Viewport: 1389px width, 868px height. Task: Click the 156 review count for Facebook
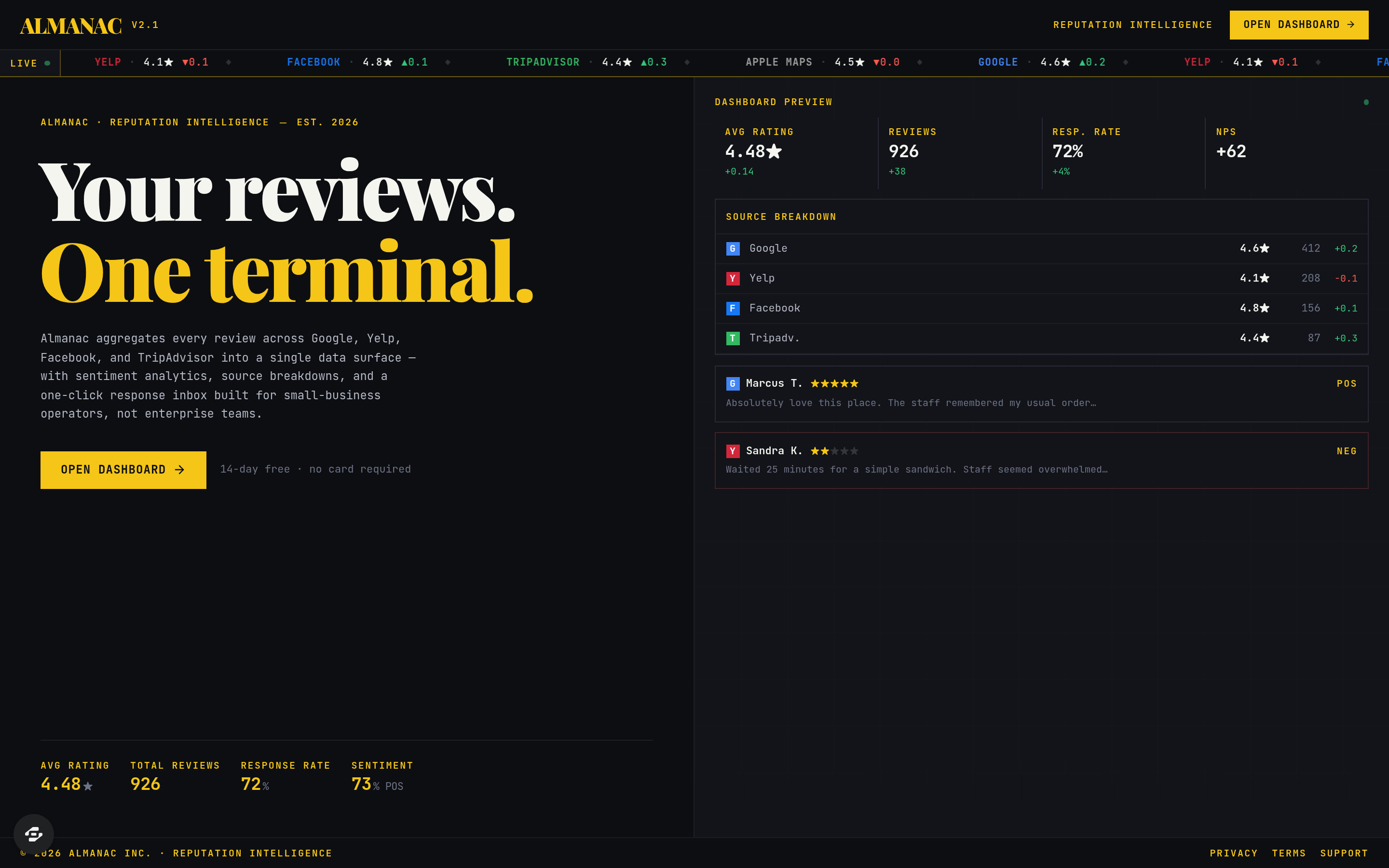coord(1310,308)
